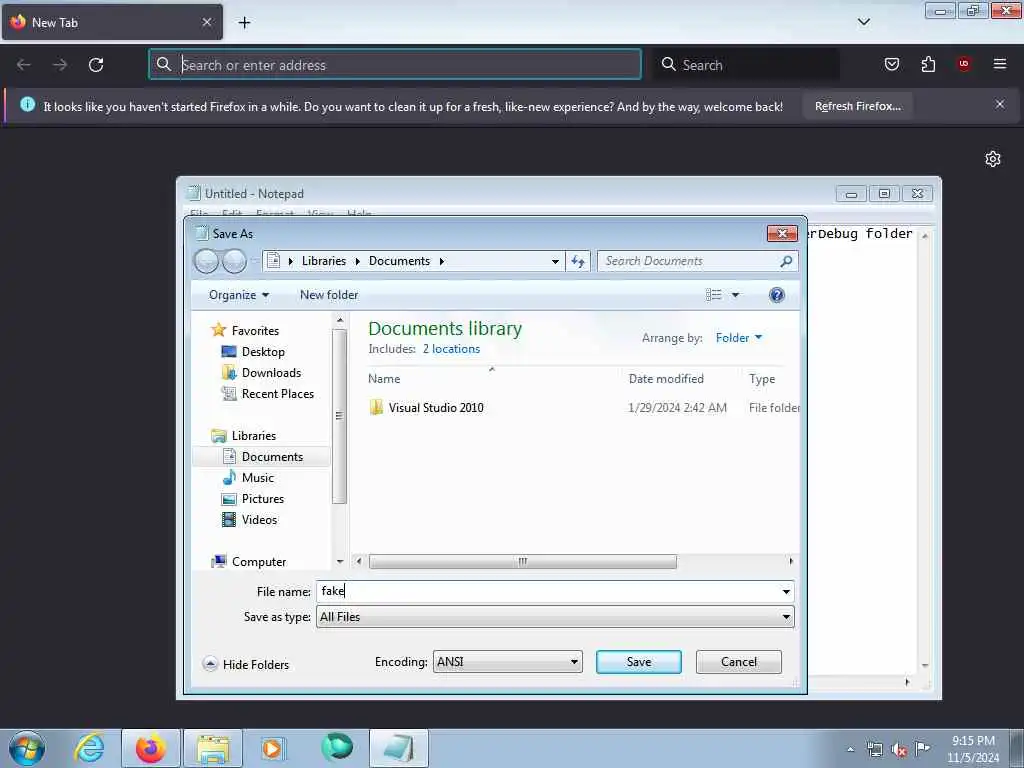Screen dimensions: 1024x768
Task: Close the New Tab tab
Action: tap(207, 22)
